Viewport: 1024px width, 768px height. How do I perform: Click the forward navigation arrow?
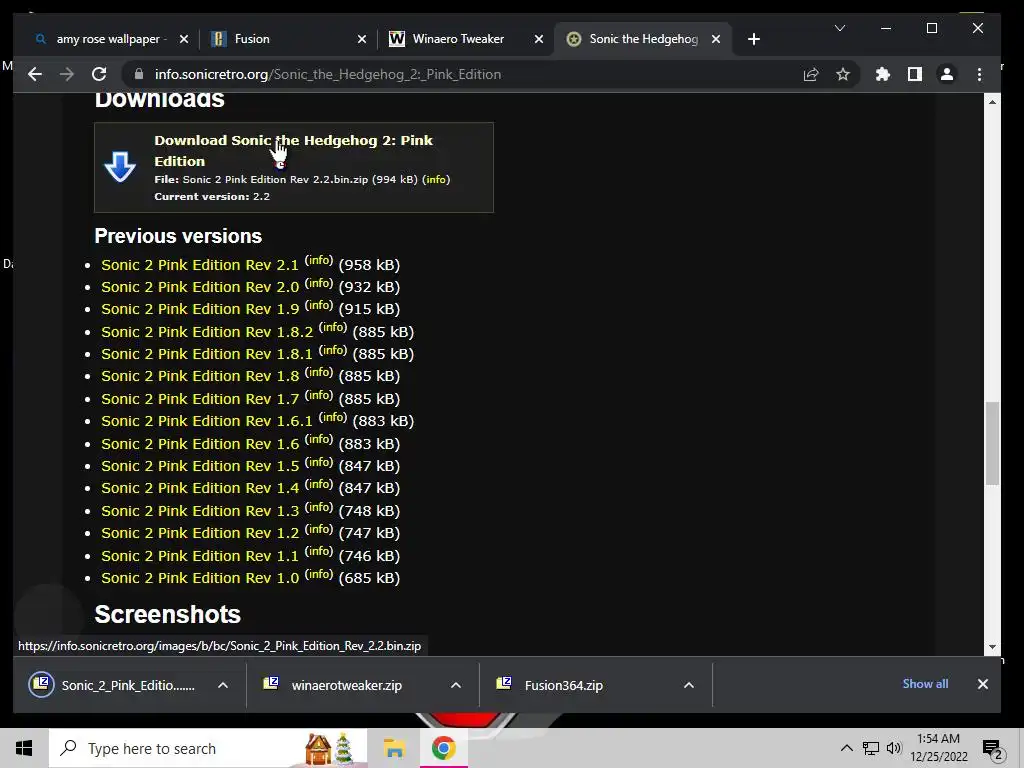pyautogui.click(x=67, y=74)
